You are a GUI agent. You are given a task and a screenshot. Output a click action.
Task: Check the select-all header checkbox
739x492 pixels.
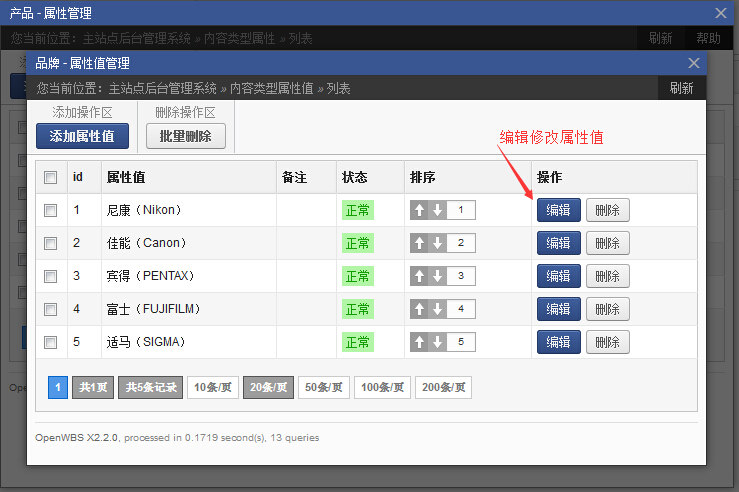point(51,177)
